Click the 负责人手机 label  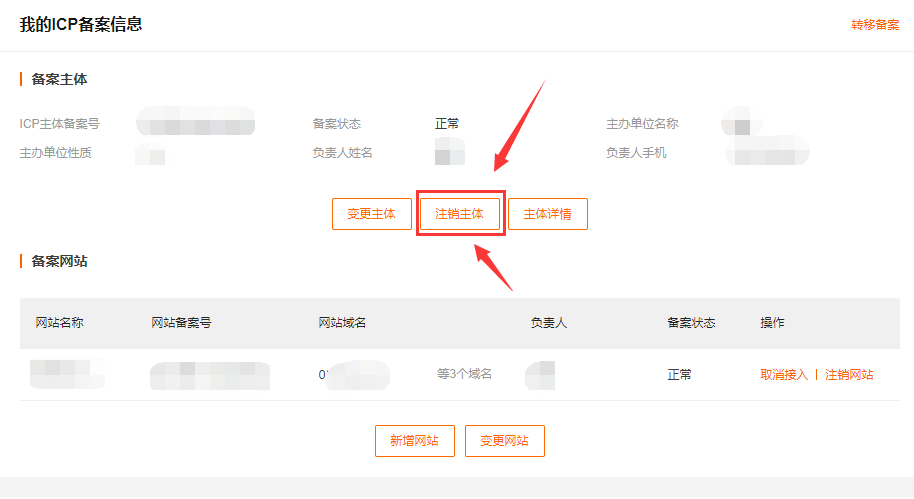click(636, 153)
